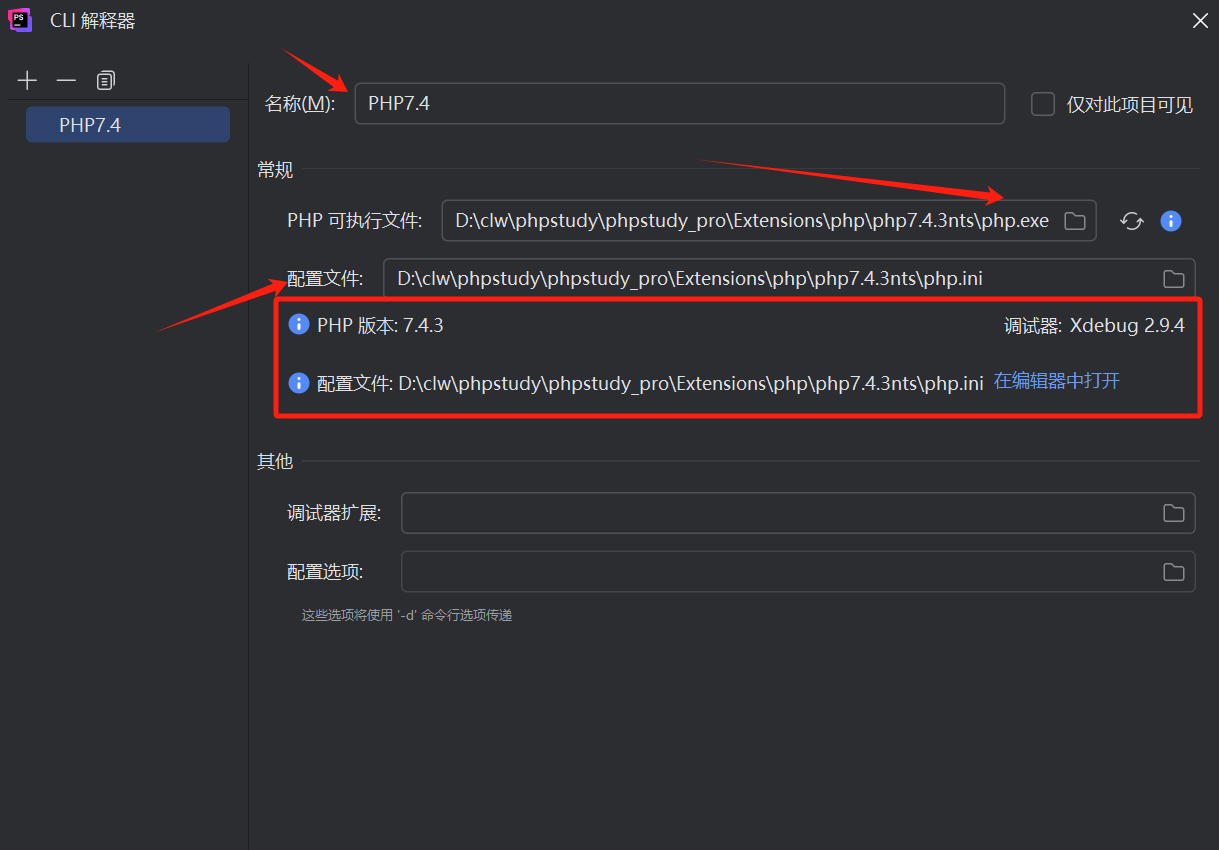The height and width of the screenshot is (850, 1219).
Task: Open php.ini via 在编辑器中打开 link
Action: (1057, 381)
